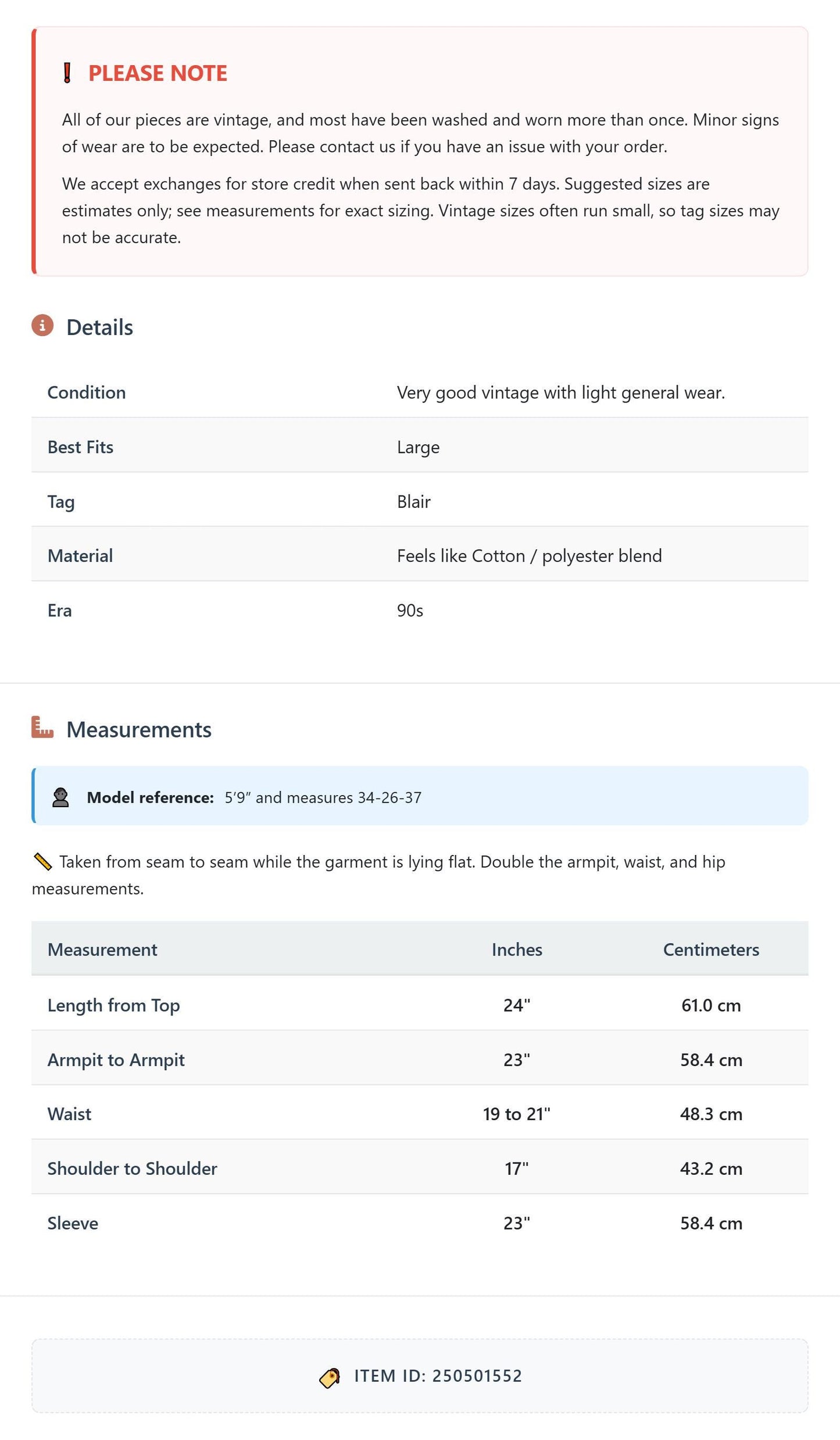Click the red exclamation mark icon
The width and height of the screenshot is (840, 1440).
(67, 73)
